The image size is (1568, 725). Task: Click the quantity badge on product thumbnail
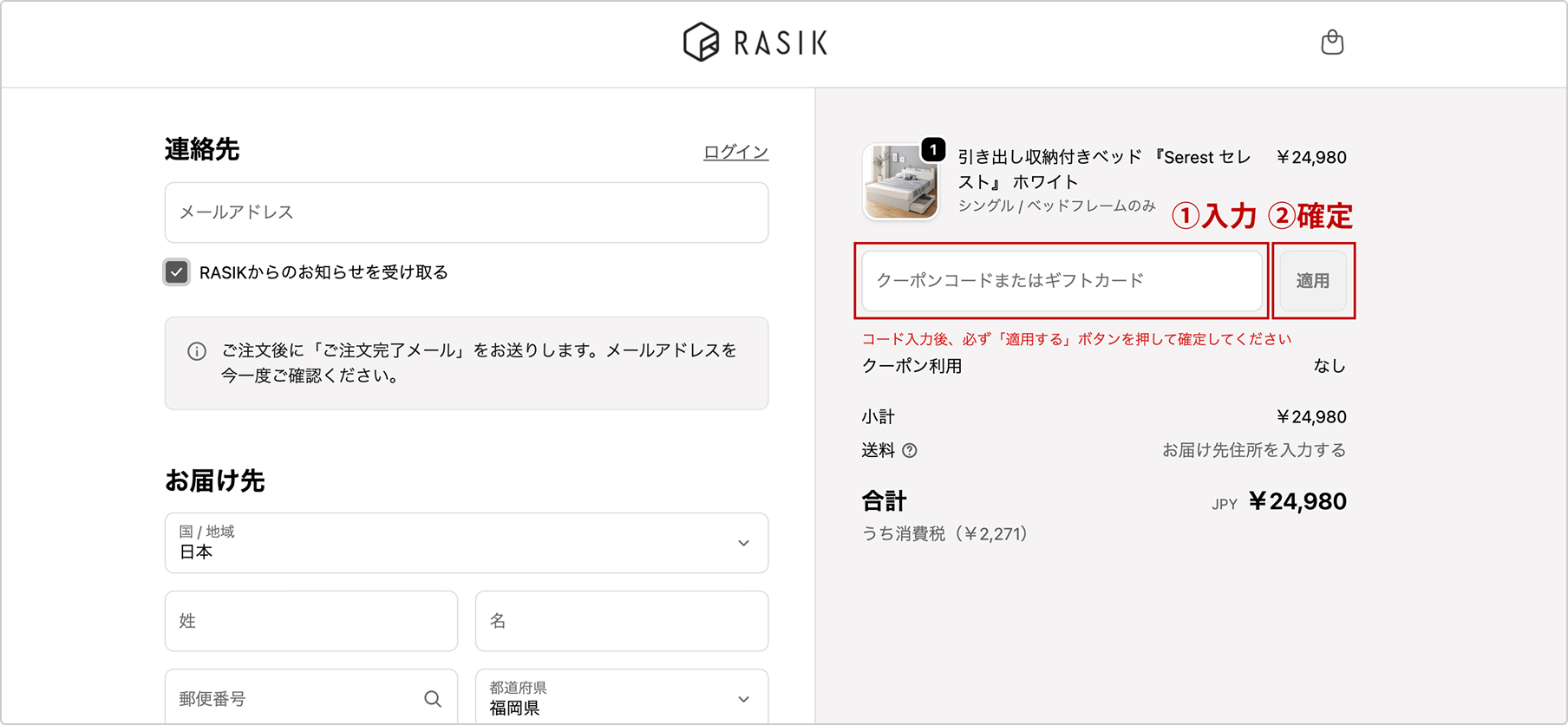[x=933, y=149]
